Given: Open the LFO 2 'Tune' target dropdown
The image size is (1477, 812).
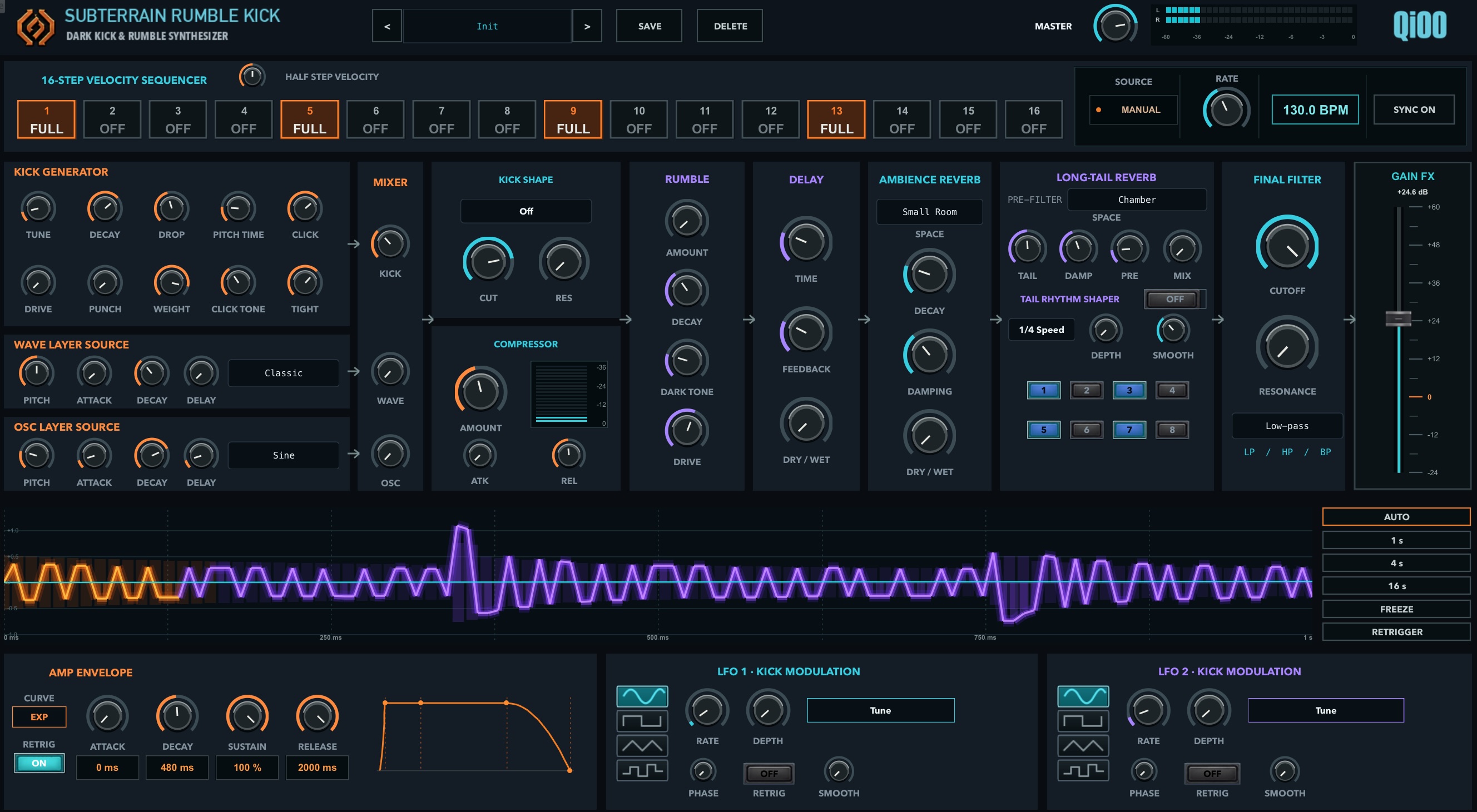Looking at the screenshot, I should 1326,710.
